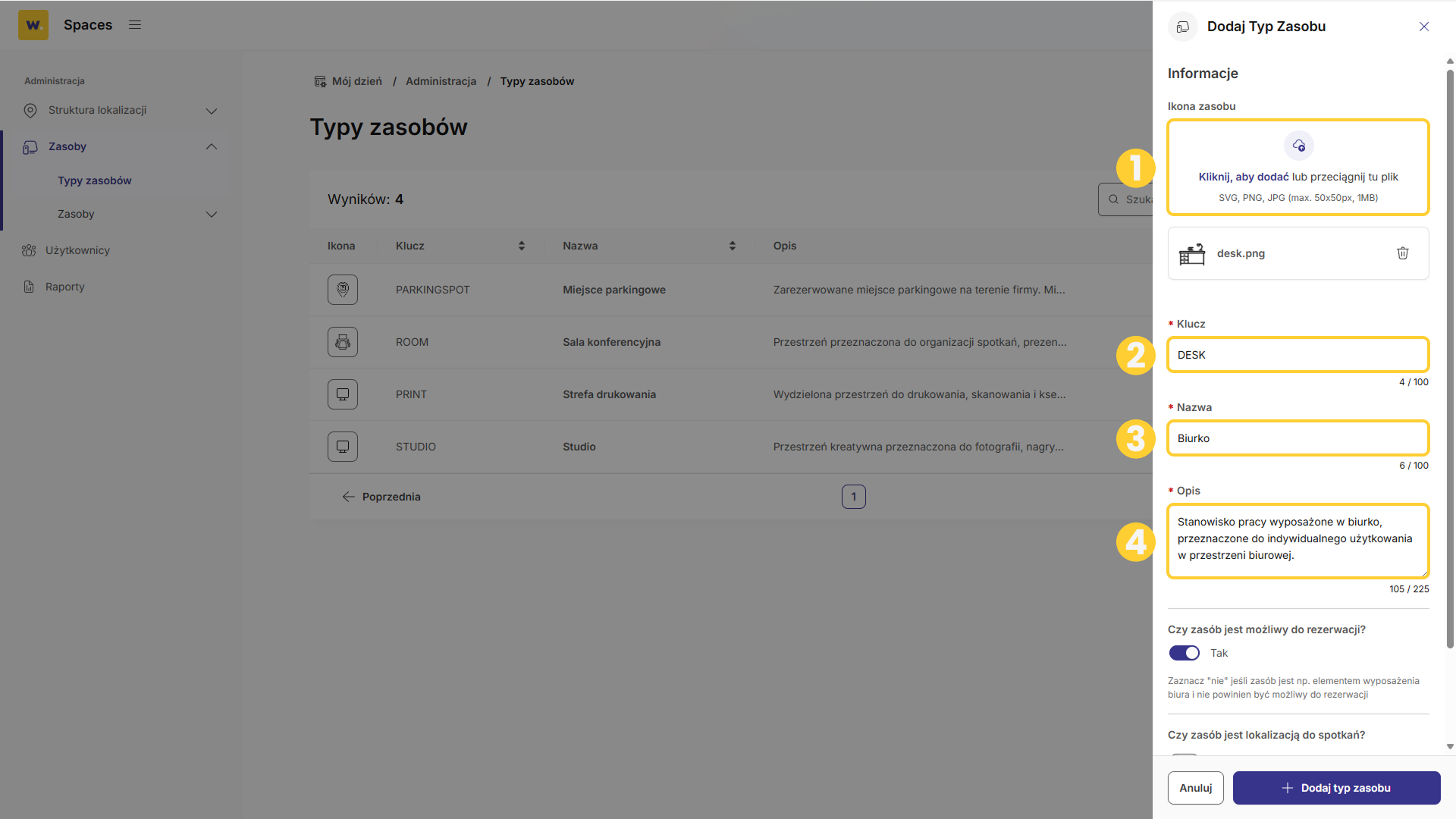Click the desk.png file thumbnail

coord(1192,254)
